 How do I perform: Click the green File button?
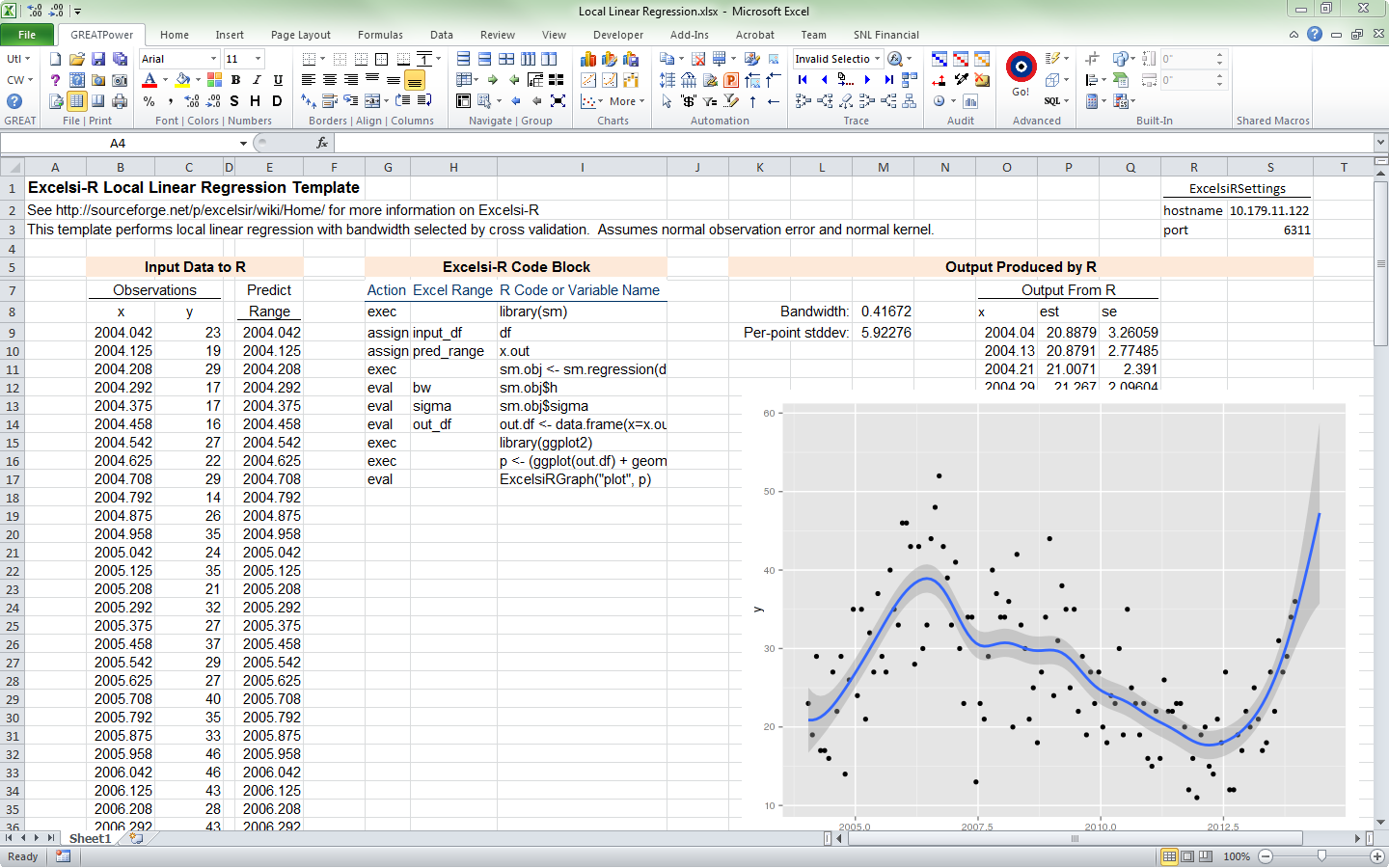27,35
